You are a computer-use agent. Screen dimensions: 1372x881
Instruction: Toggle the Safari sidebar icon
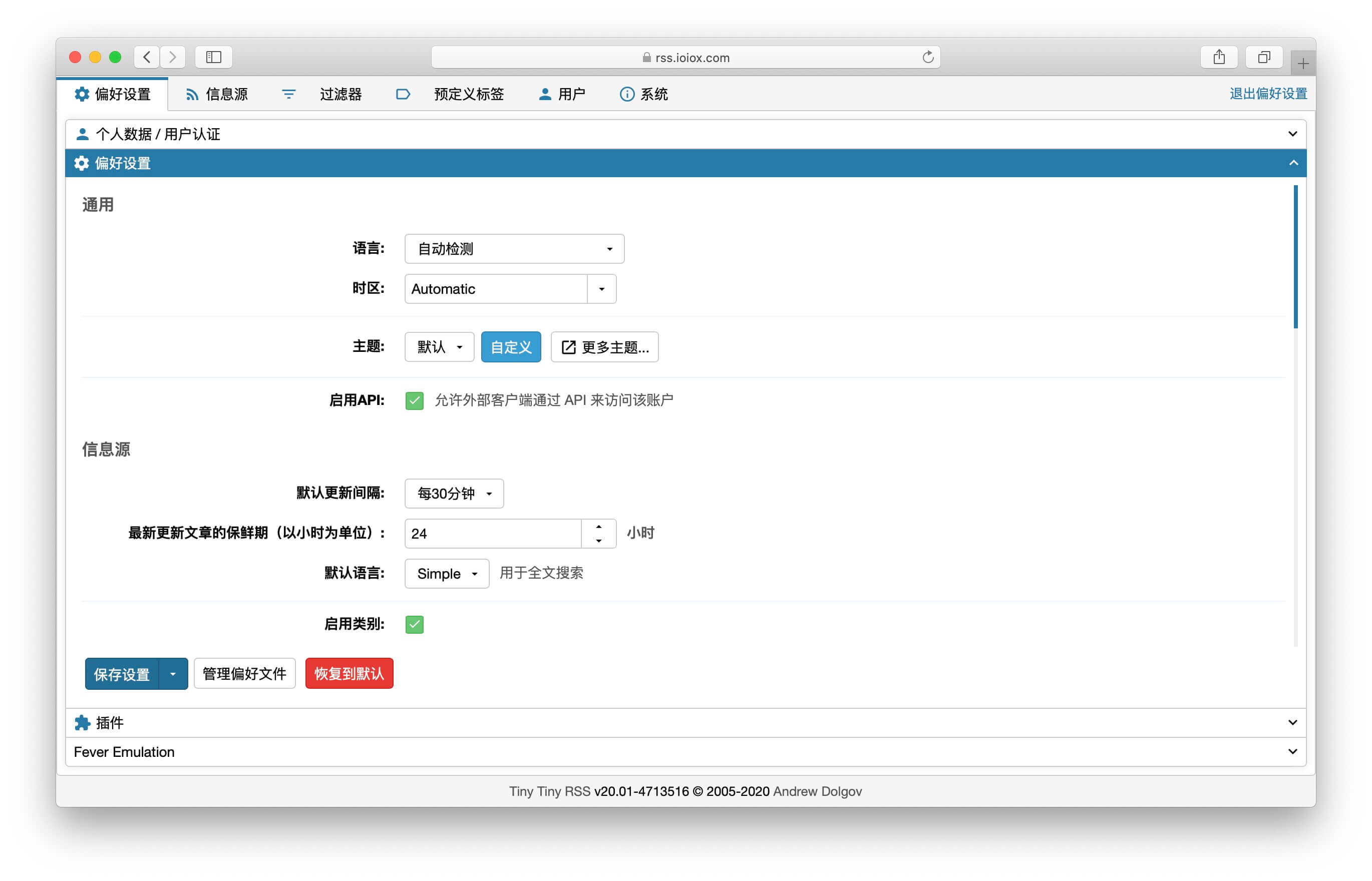point(213,57)
